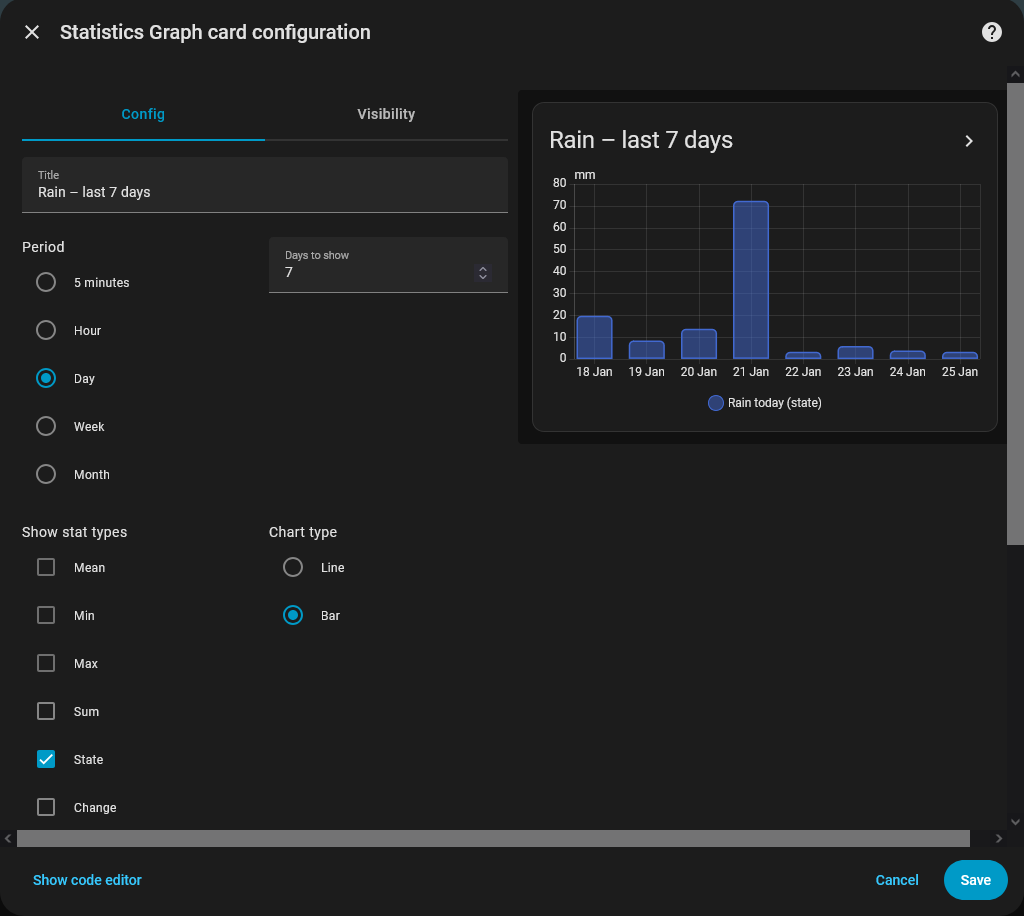Select the 5 minutes period option
The width and height of the screenshot is (1024, 916).
click(x=46, y=283)
